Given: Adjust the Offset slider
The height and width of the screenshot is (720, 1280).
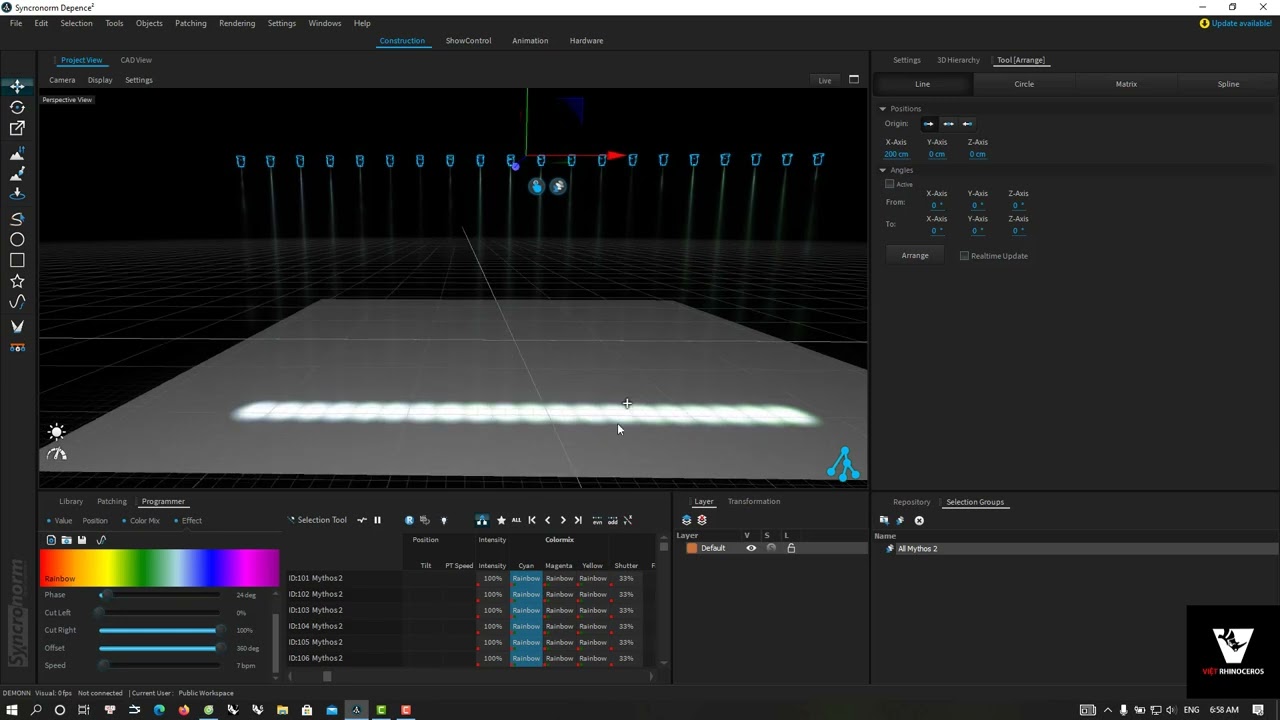Looking at the screenshot, I should pos(159,648).
